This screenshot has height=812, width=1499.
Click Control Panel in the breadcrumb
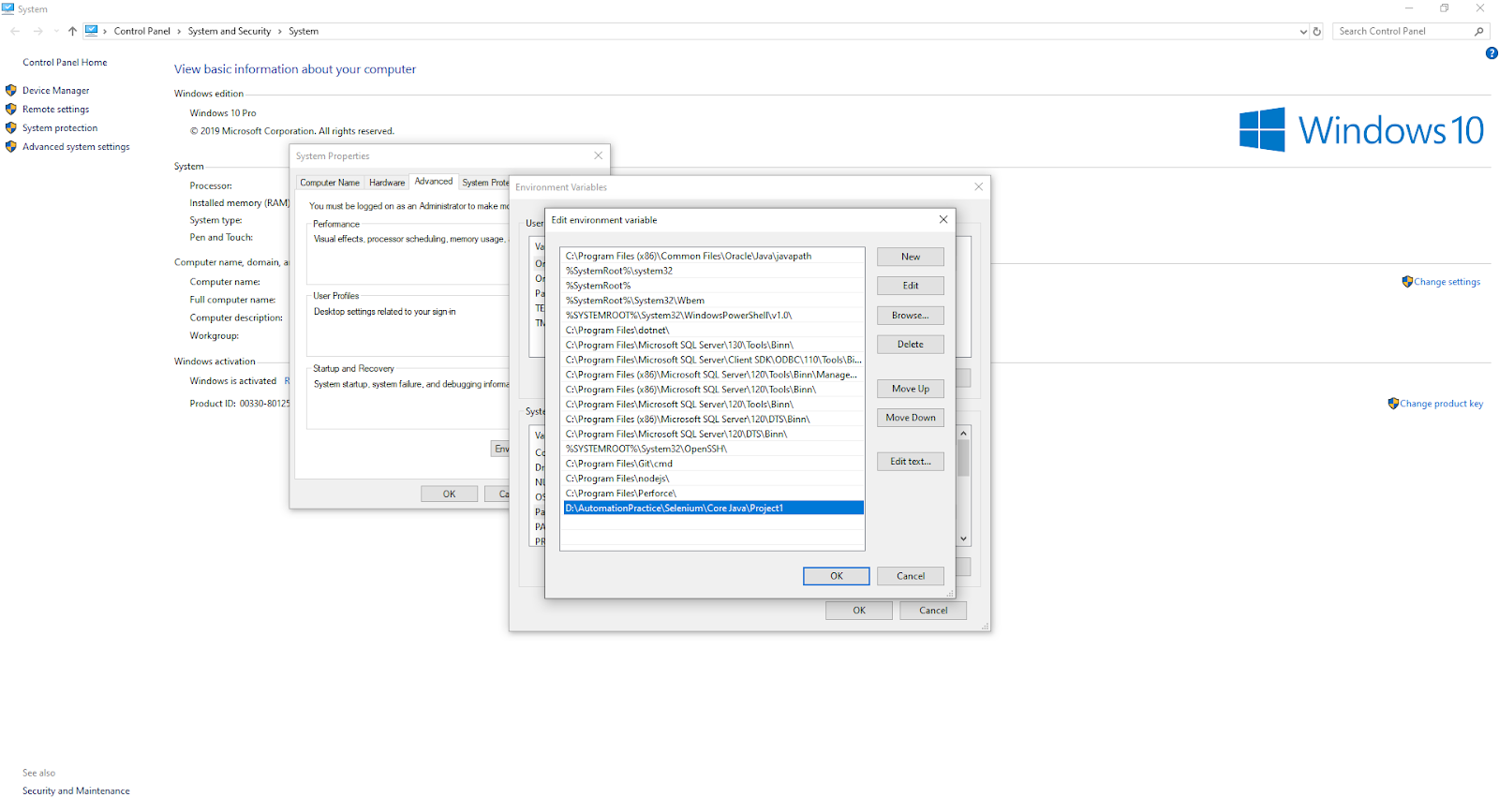[142, 31]
